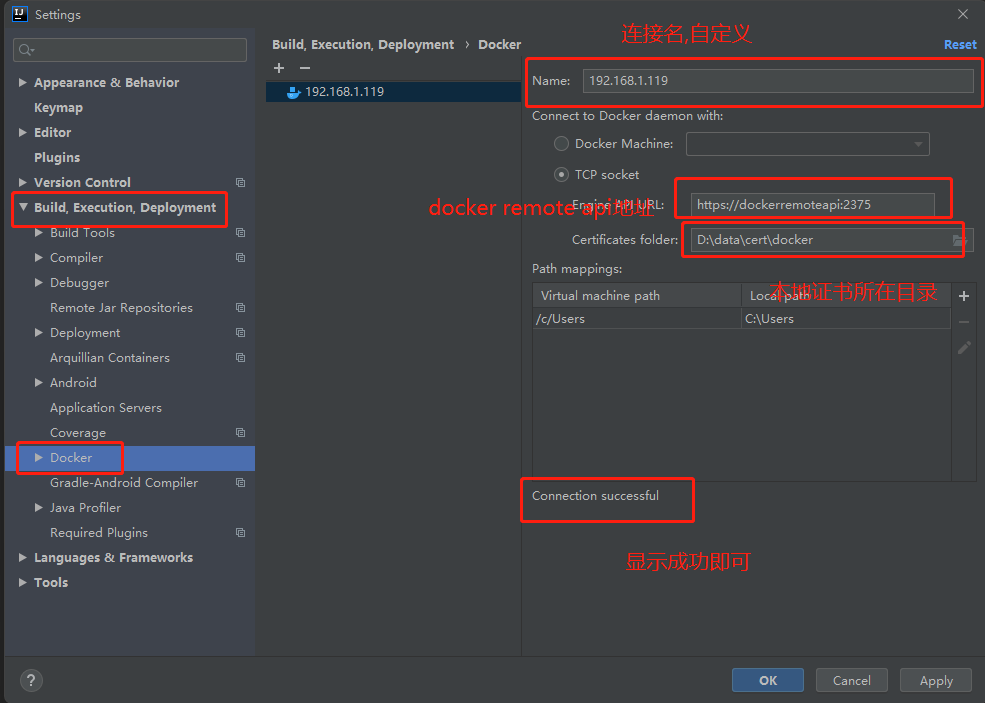Select Remote Jar Repositories settings
This screenshot has width=985, height=703.
(x=121, y=307)
